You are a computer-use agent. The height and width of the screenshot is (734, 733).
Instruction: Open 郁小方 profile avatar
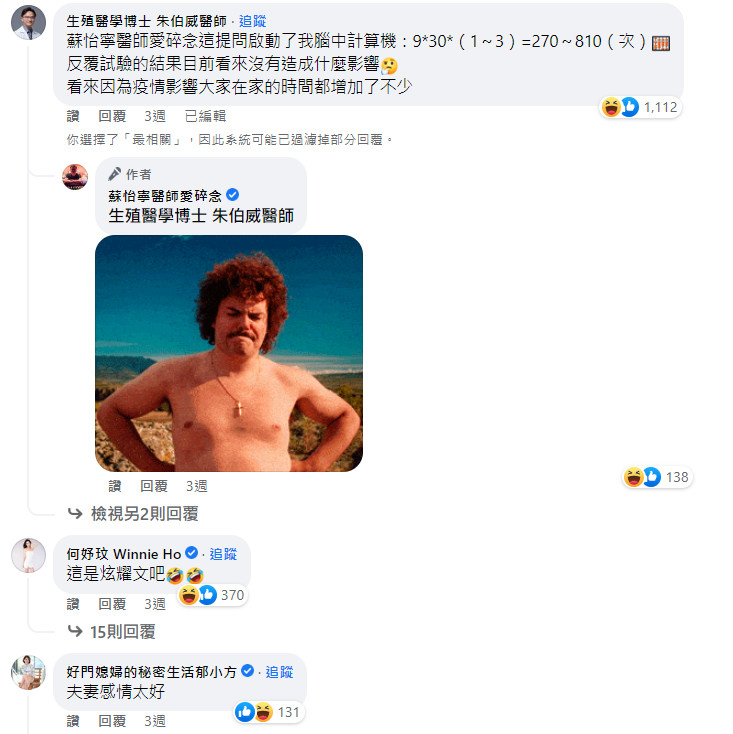[x=29, y=672]
